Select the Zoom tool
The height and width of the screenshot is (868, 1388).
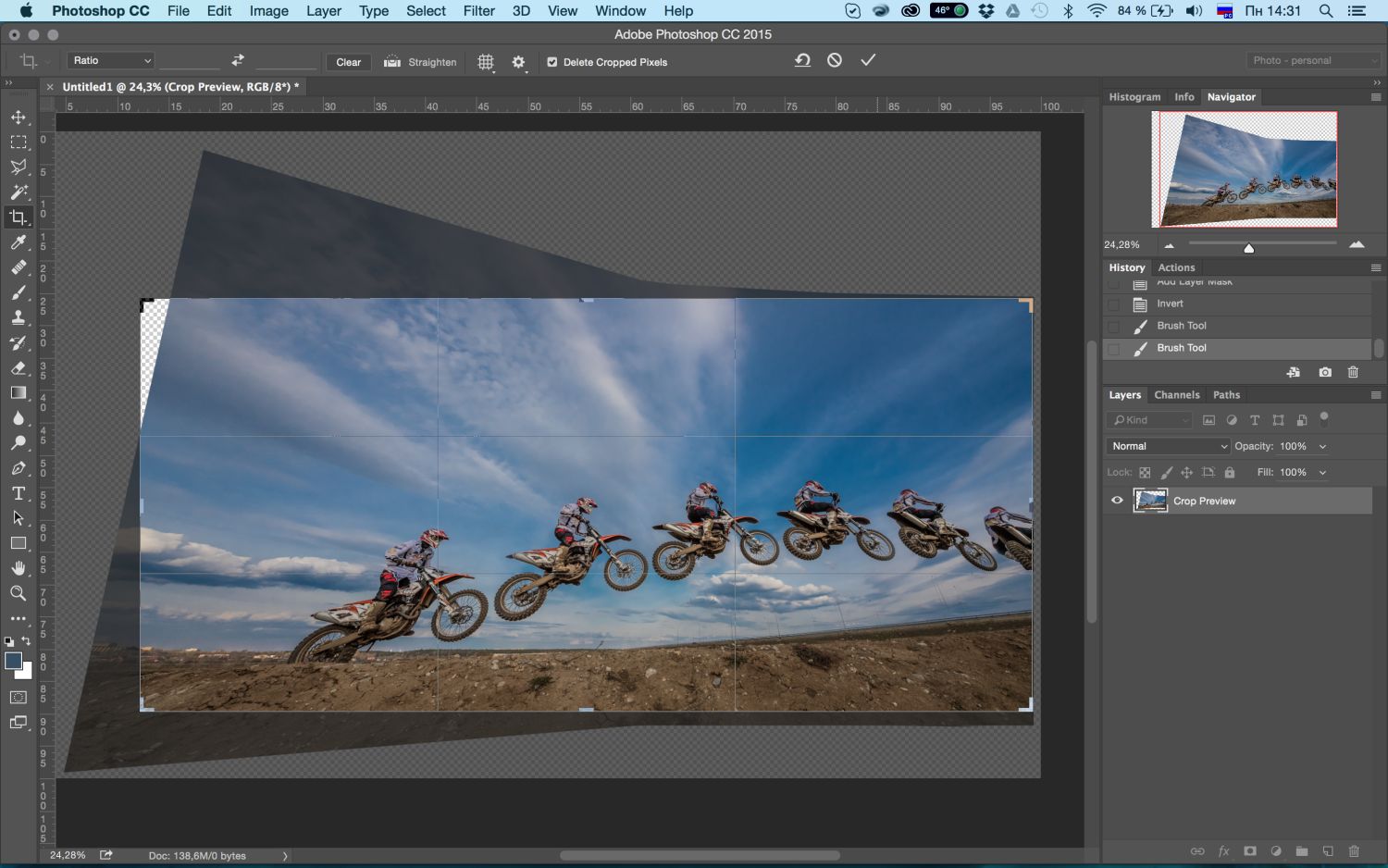[x=19, y=593]
